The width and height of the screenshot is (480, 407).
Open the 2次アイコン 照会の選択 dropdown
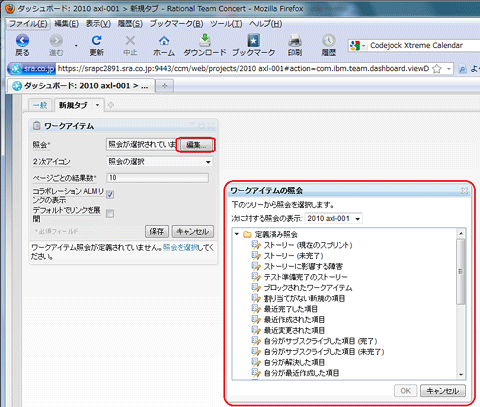click(x=159, y=162)
